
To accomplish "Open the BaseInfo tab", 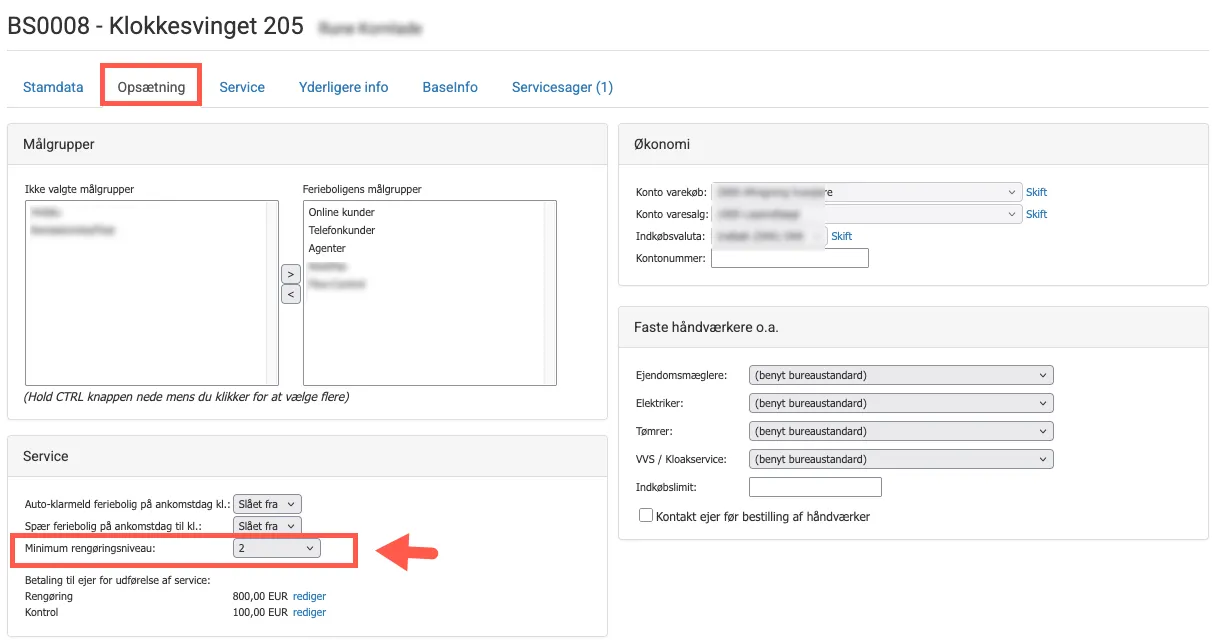I will (x=450, y=87).
